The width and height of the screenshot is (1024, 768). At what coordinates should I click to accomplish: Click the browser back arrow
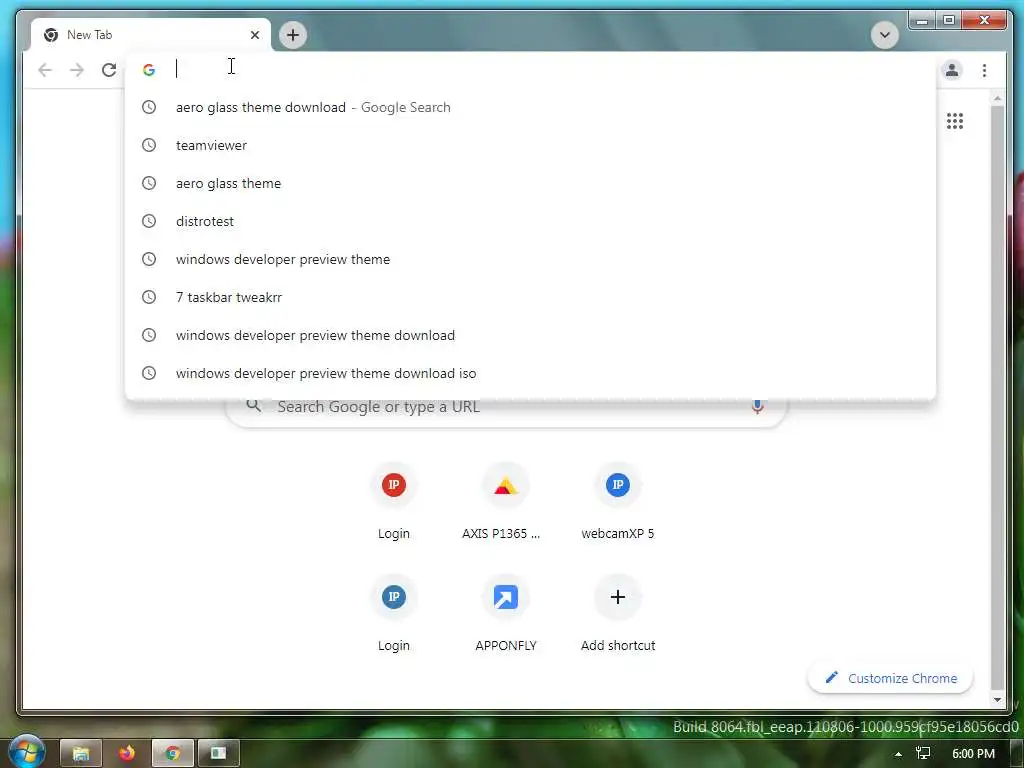coord(44,70)
